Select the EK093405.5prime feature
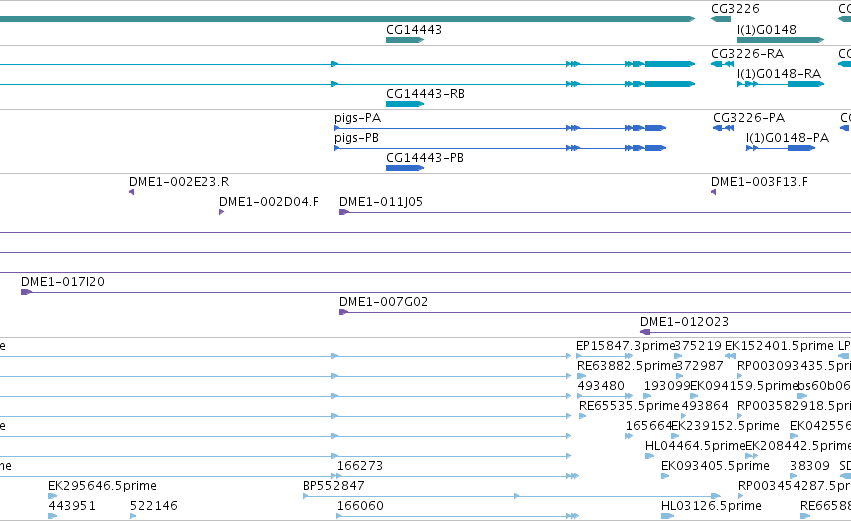The width and height of the screenshot is (851, 521). pos(665,476)
